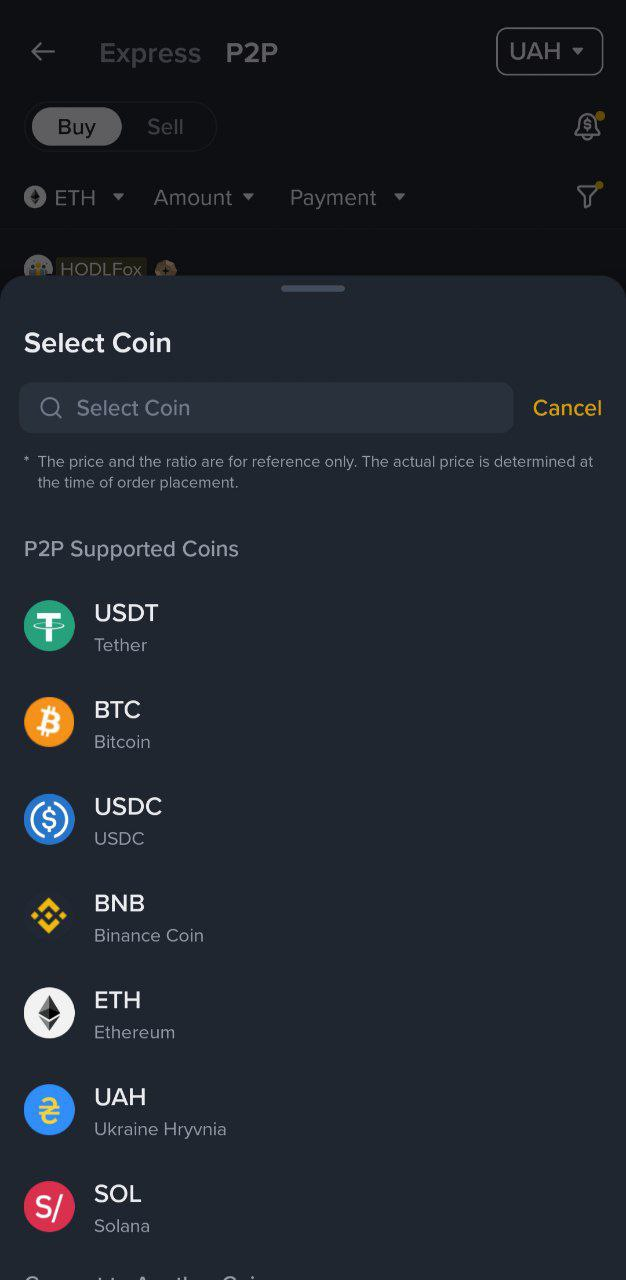Switch toggle to Buy
This screenshot has height=1280, width=626.
tap(77, 127)
